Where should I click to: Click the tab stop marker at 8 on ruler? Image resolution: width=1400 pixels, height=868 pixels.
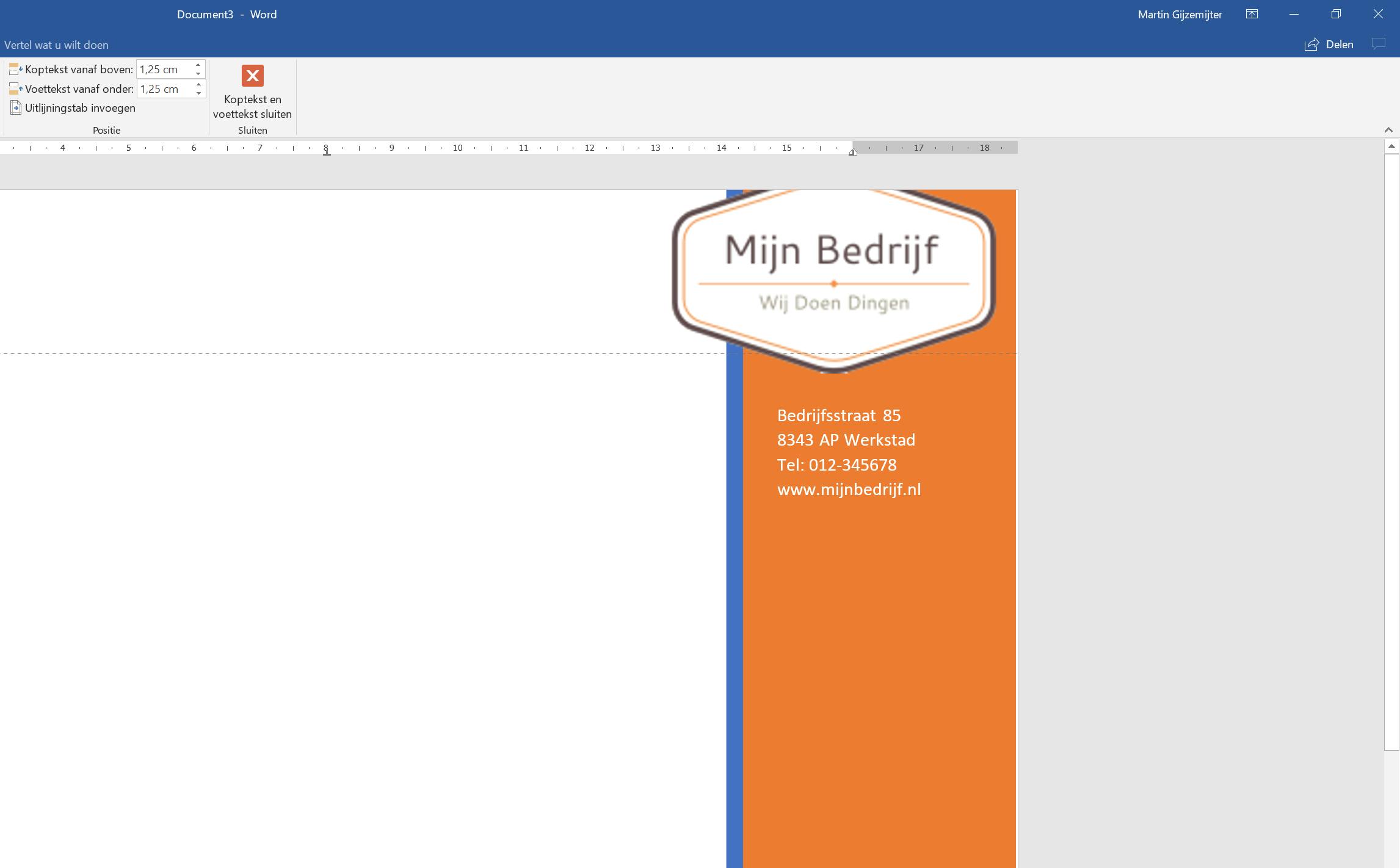327,153
